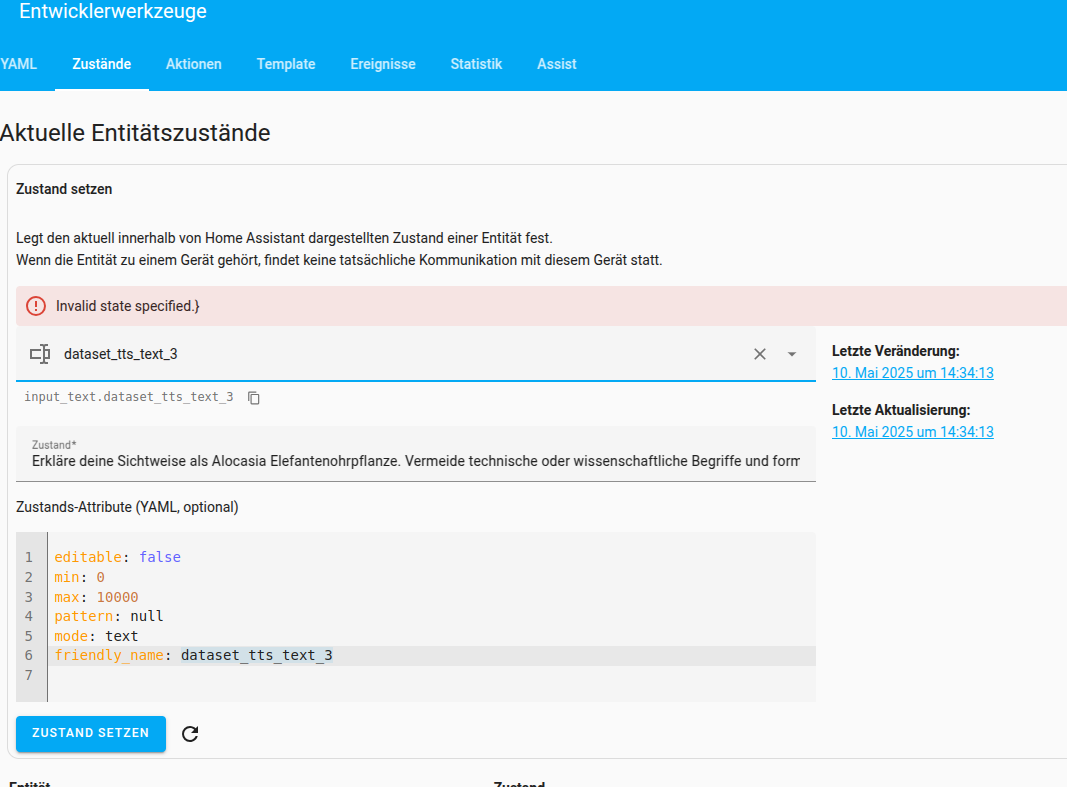Open the Ereignisse tab
The width and height of the screenshot is (1067, 787).
pos(383,64)
